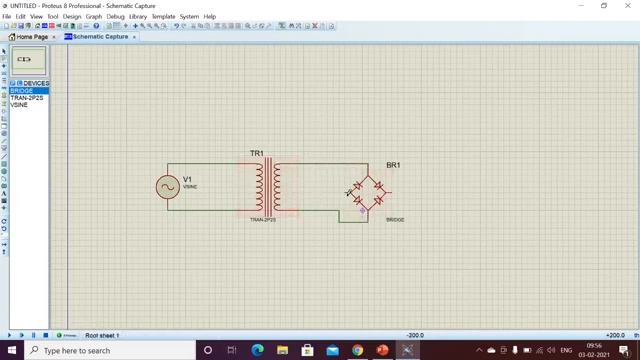
Task: Click the Stop simulation button
Action: (46, 335)
